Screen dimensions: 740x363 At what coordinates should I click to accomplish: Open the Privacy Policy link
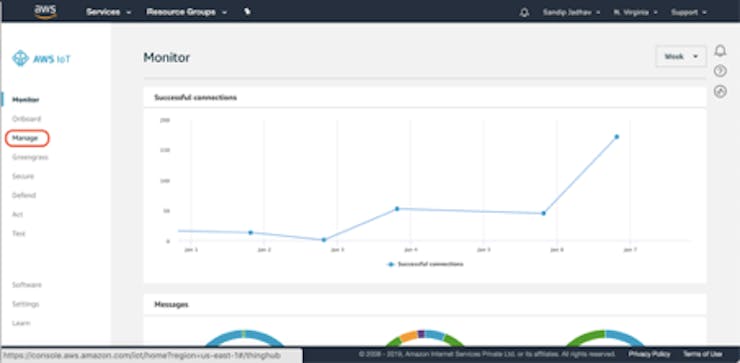tap(649, 354)
